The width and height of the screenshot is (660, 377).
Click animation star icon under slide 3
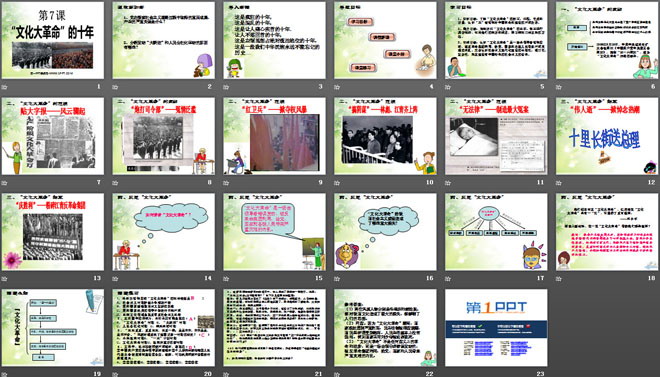[x=226, y=87]
